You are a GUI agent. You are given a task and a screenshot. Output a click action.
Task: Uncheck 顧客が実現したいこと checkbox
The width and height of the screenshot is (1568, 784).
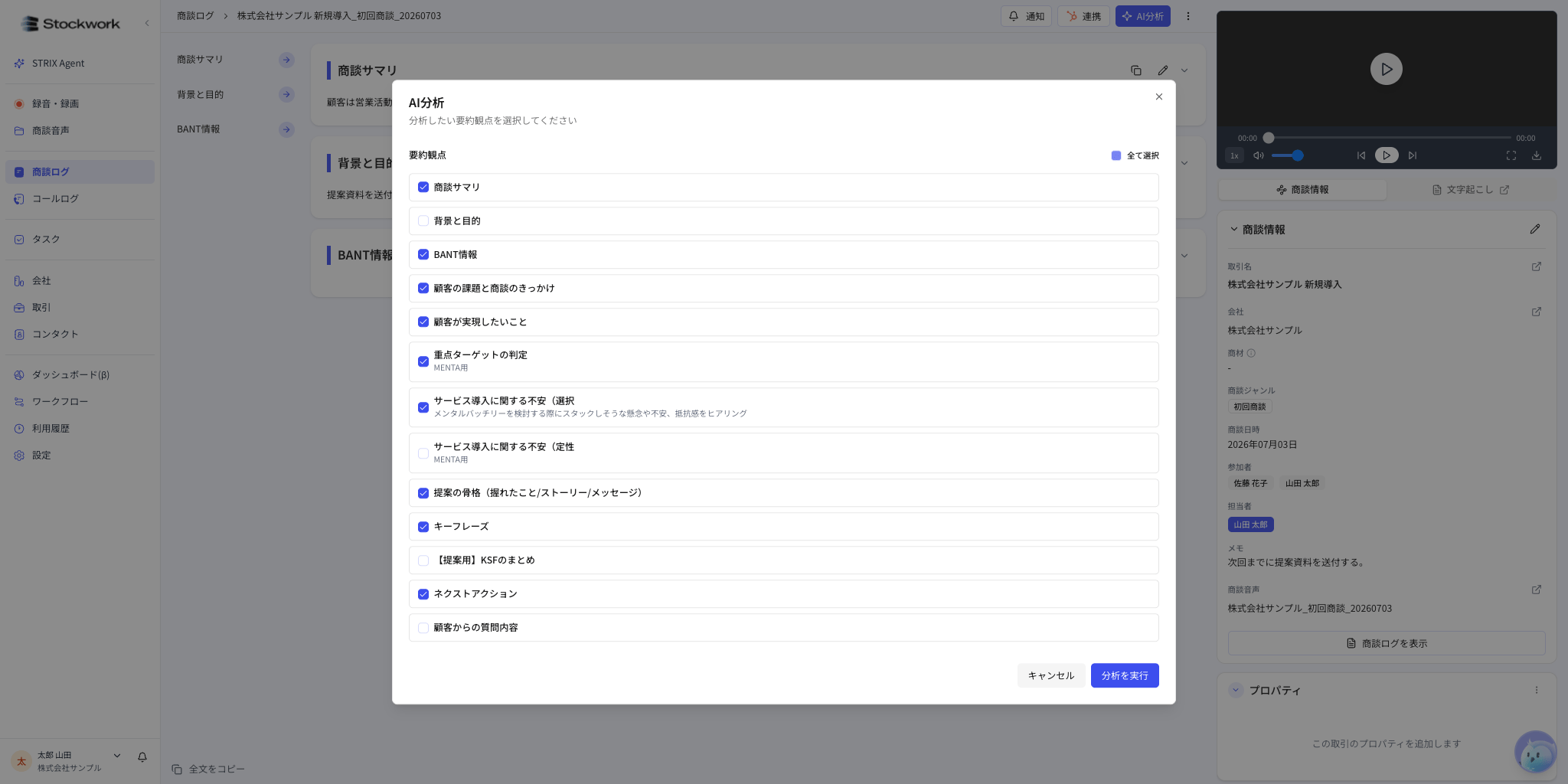423,322
